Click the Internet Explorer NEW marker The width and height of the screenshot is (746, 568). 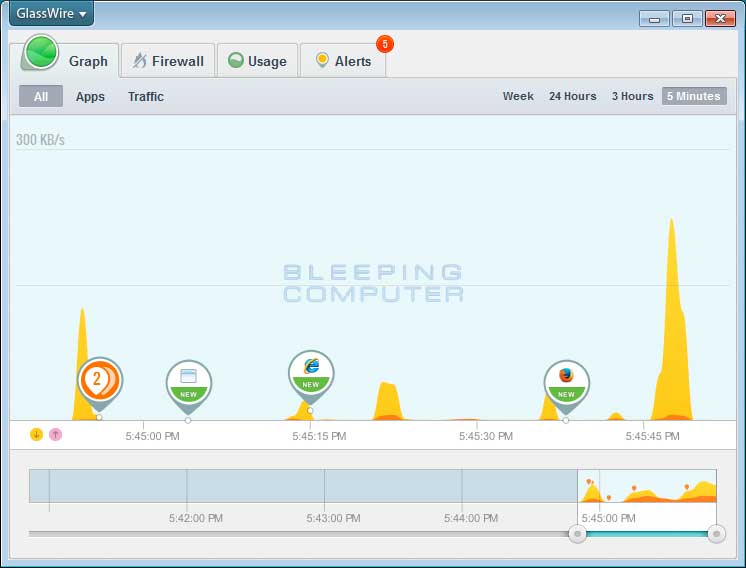point(310,373)
